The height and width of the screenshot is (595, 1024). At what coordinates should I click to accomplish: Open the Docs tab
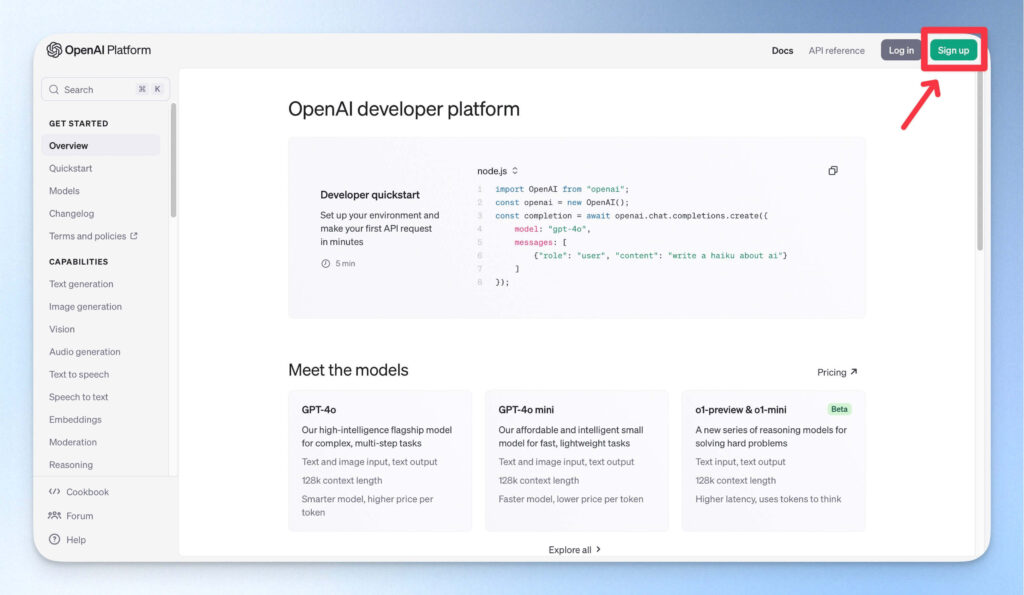click(782, 50)
